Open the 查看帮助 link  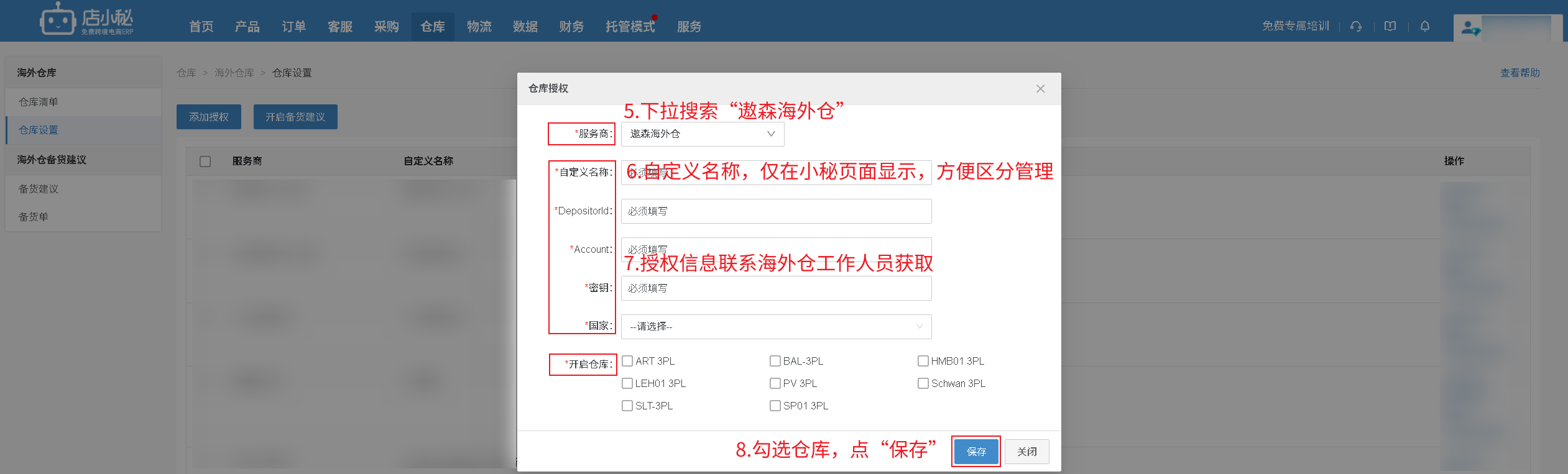[x=1520, y=73]
